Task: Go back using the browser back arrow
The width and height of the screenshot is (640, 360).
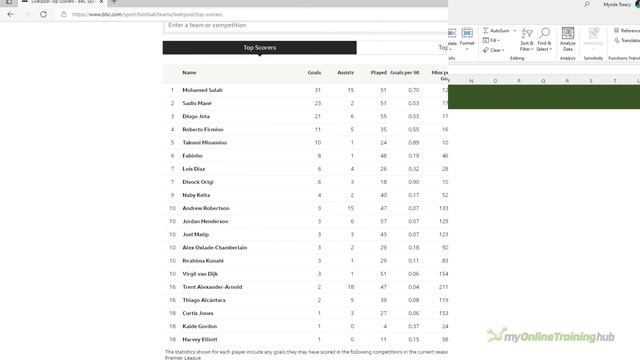Action: click(x=11, y=14)
